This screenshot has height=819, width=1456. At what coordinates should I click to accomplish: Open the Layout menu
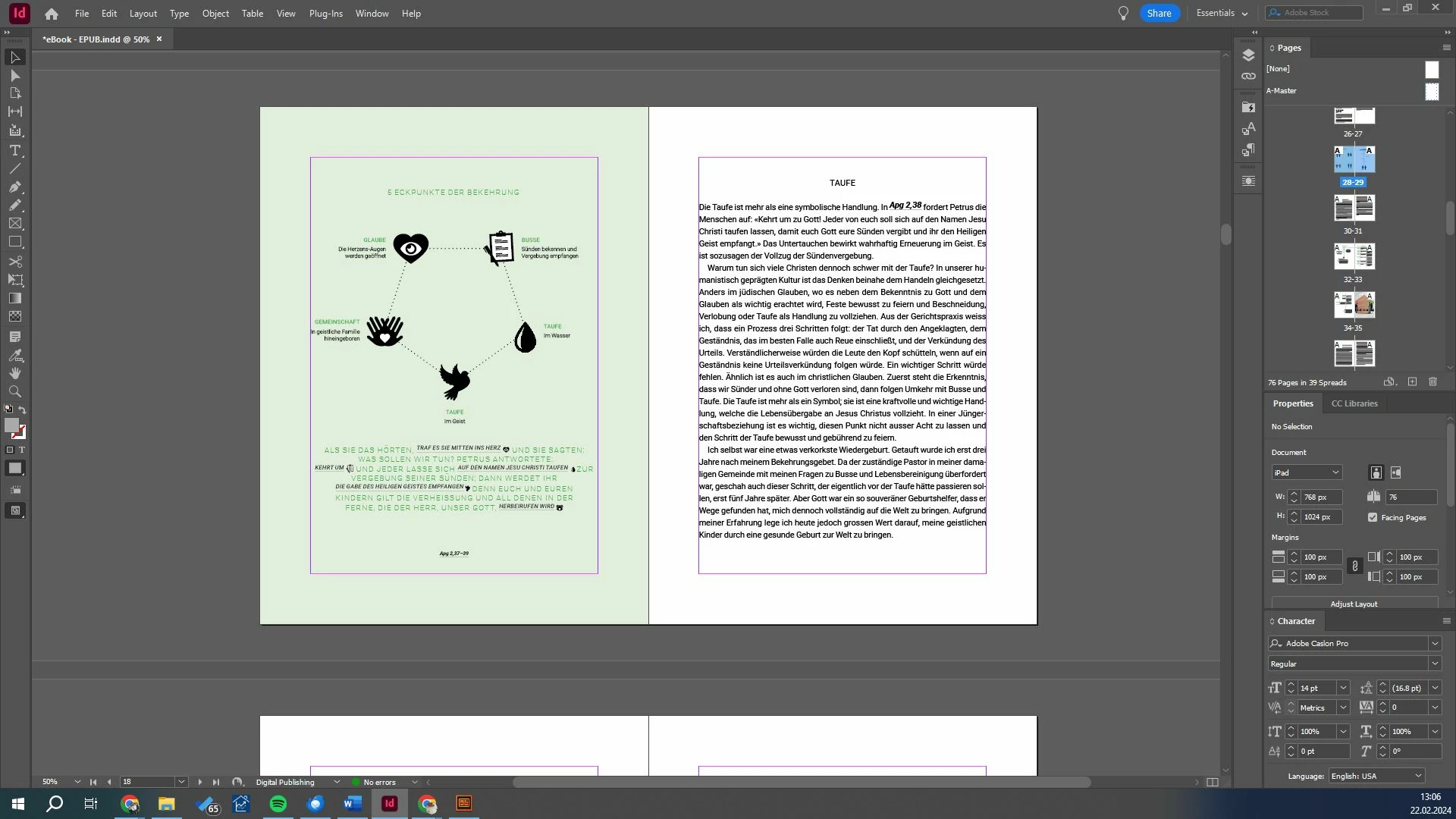[x=143, y=14]
